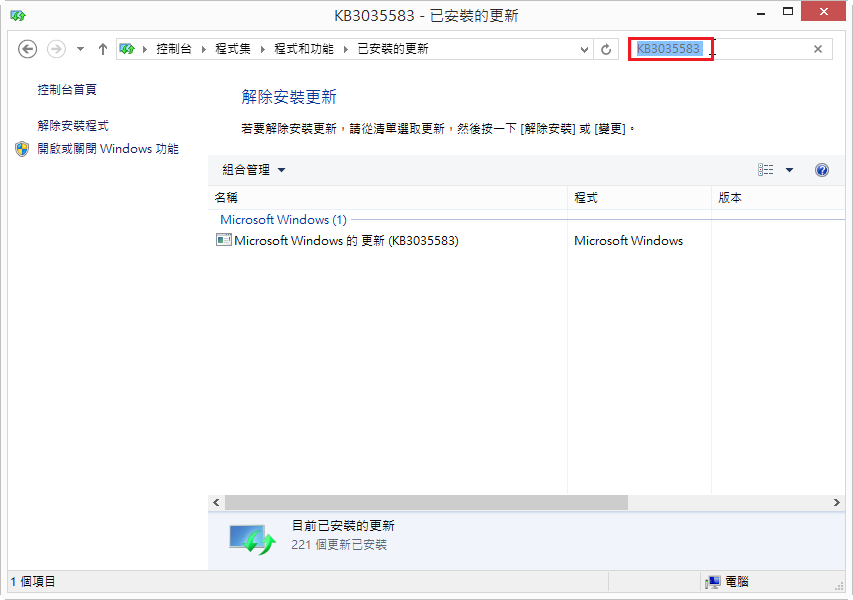853x600 pixels.
Task: Click the KB3035583 update item icon
Action: pos(224,240)
